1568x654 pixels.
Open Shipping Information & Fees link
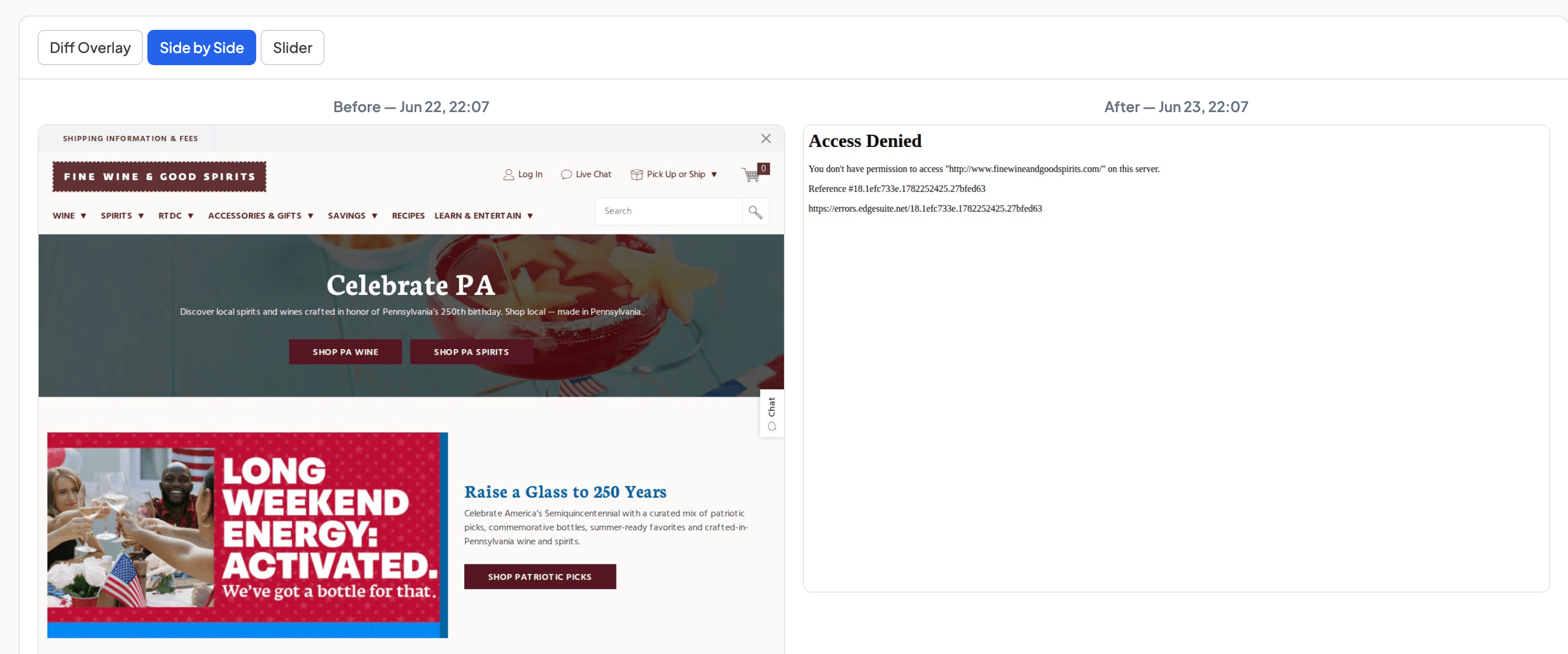pyautogui.click(x=130, y=139)
